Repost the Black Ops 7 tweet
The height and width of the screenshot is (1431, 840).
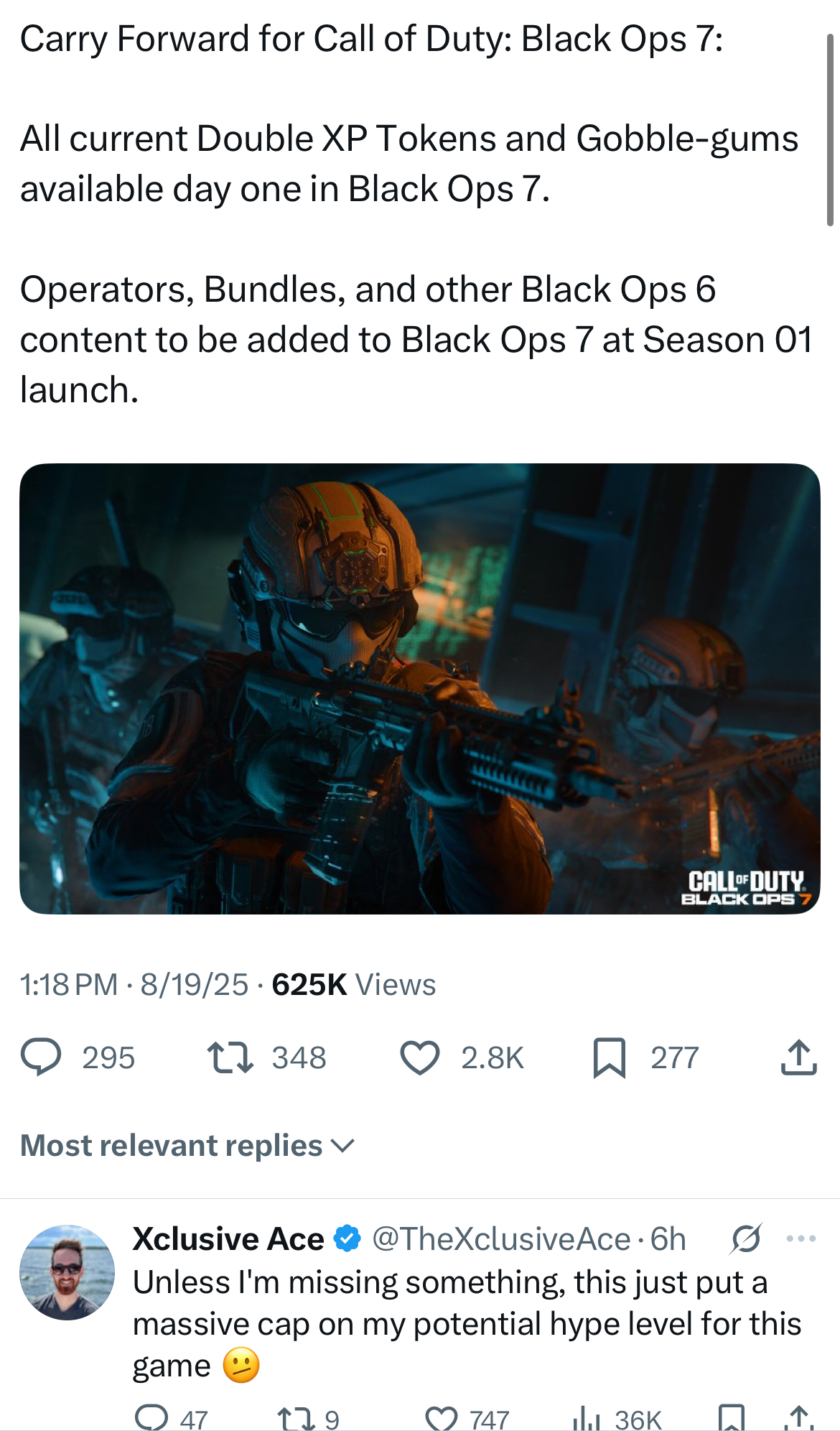click(230, 1057)
